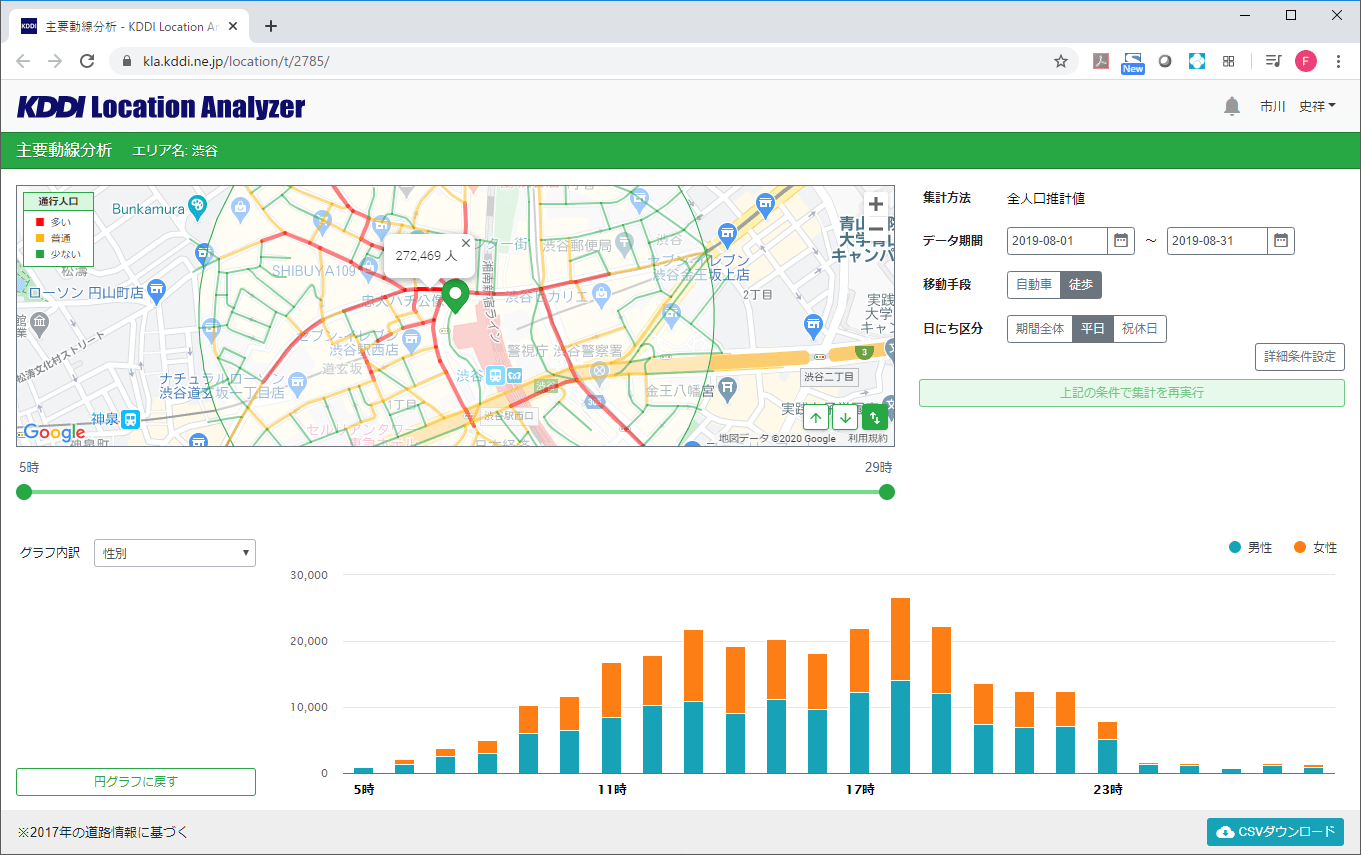Click the map zoom in plus button

875,205
